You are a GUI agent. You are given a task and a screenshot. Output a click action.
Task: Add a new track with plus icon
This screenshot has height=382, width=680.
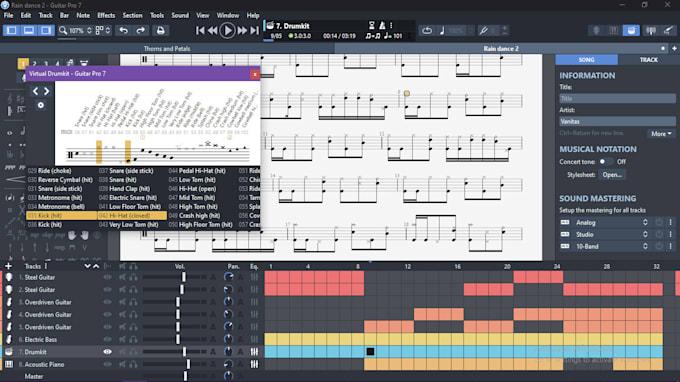[x=8, y=266]
